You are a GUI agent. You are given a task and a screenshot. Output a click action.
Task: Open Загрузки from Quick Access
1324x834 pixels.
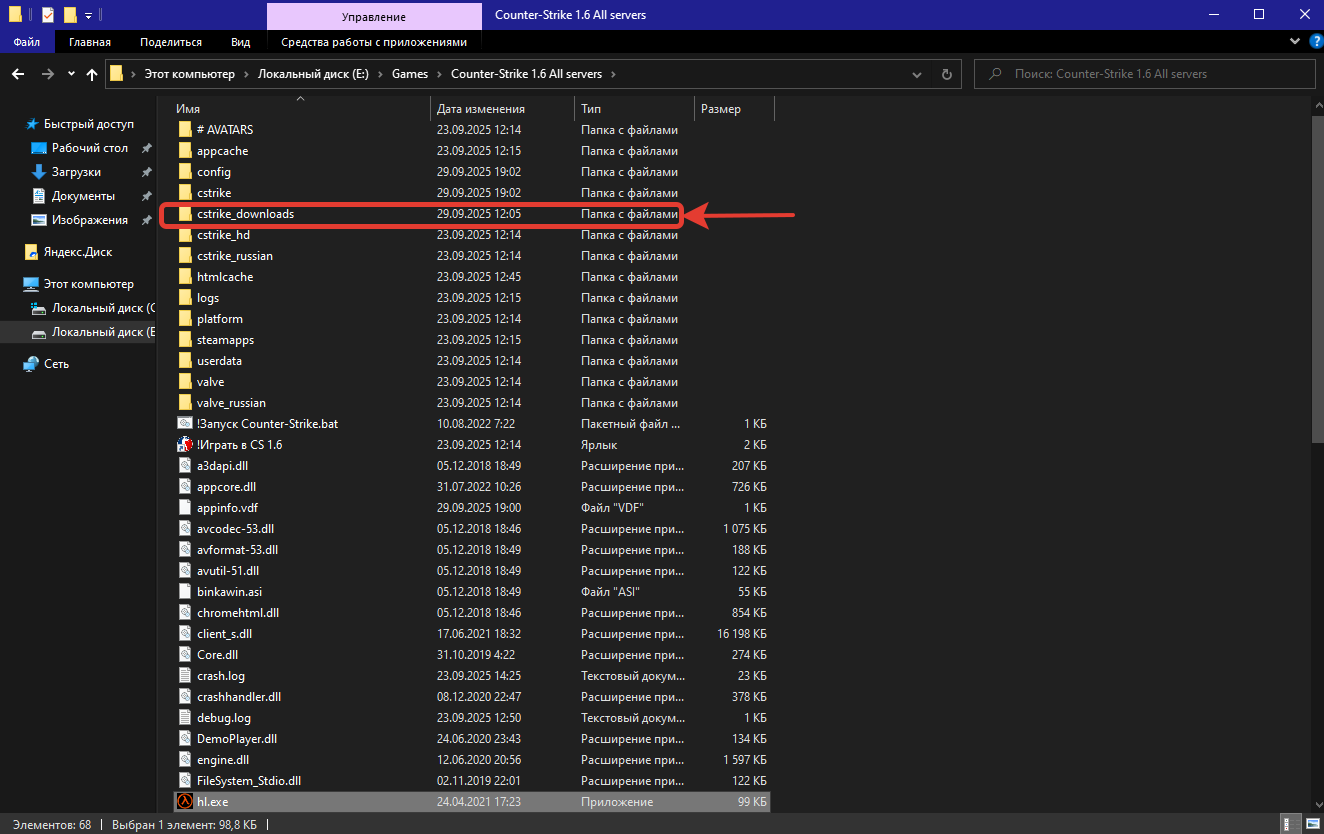coord(76,172)
